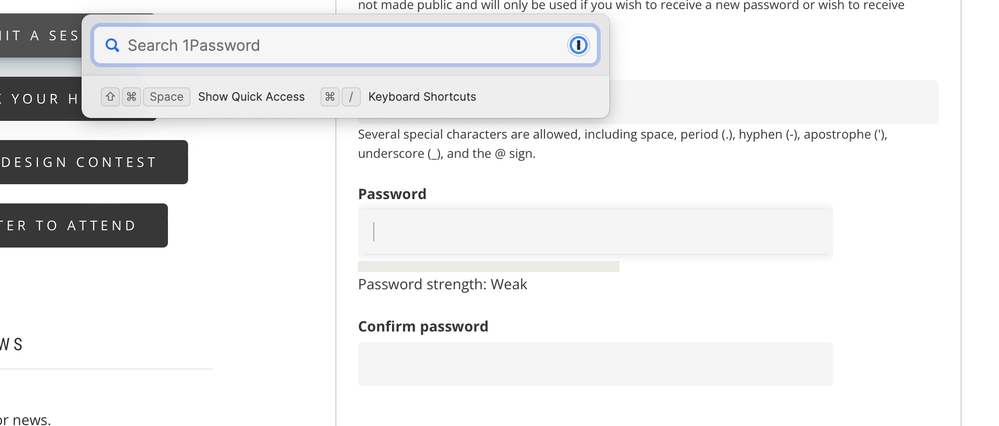This screenshot has height=426, width=999.
Task: Click the Shift key icon in shortcut hints
Action: point(110,97)
